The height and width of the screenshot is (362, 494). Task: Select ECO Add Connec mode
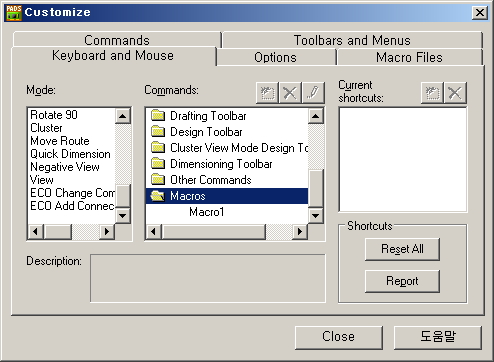pos(72,206)
